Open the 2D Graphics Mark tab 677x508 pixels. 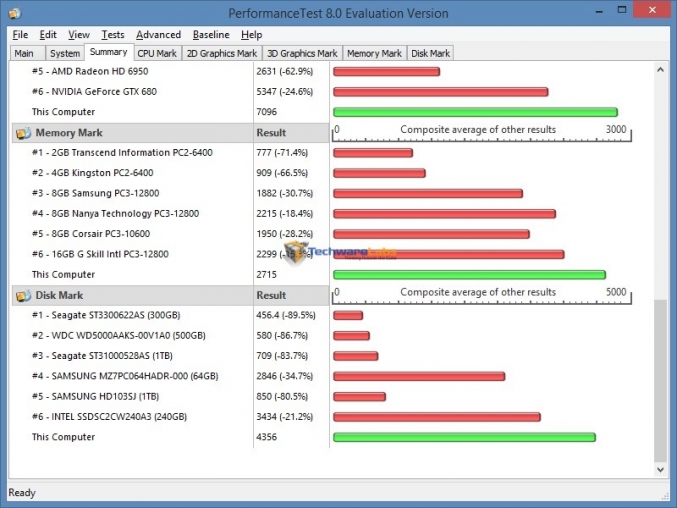tap(222, 53)
